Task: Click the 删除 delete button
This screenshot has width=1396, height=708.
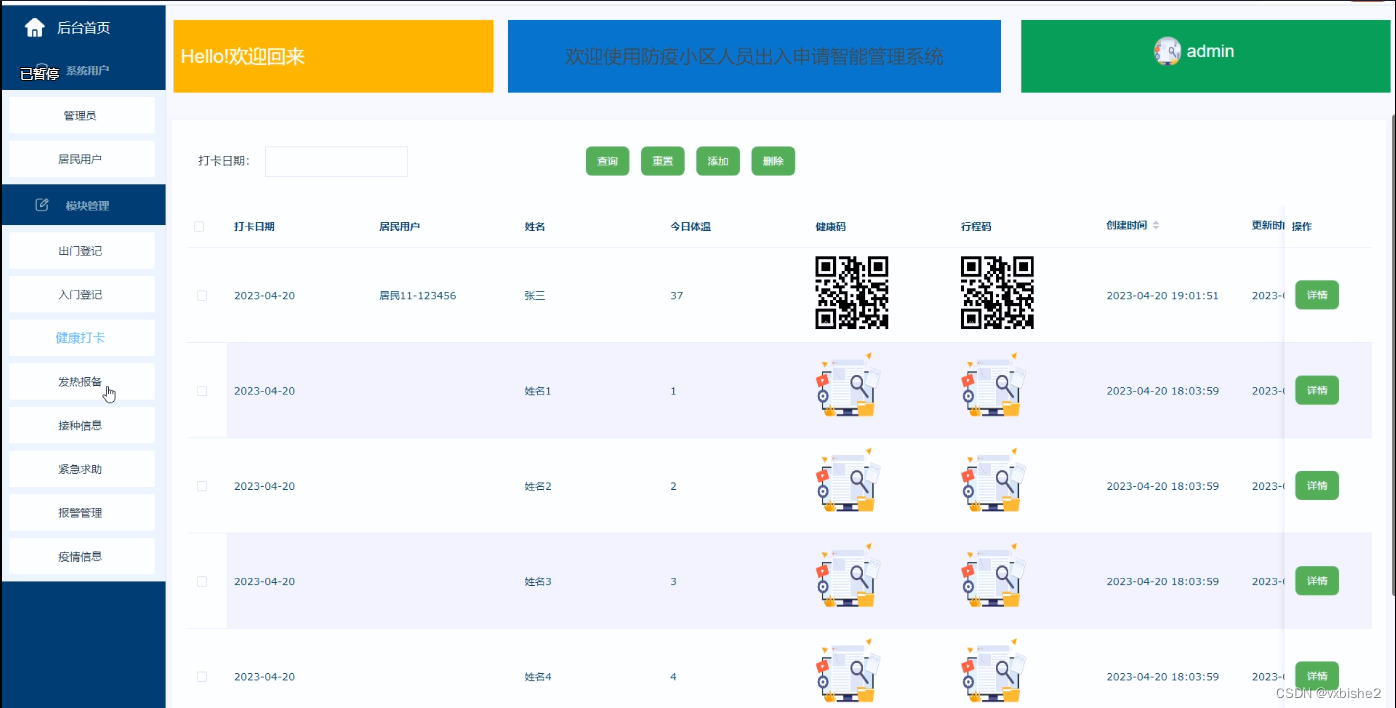Action: pos(773,161)
